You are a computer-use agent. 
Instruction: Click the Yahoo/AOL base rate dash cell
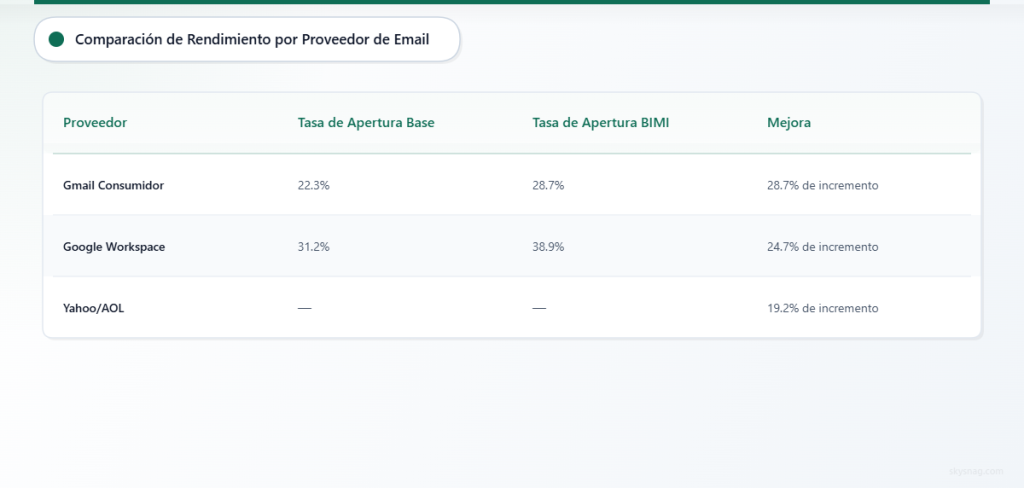pos(304,308)
